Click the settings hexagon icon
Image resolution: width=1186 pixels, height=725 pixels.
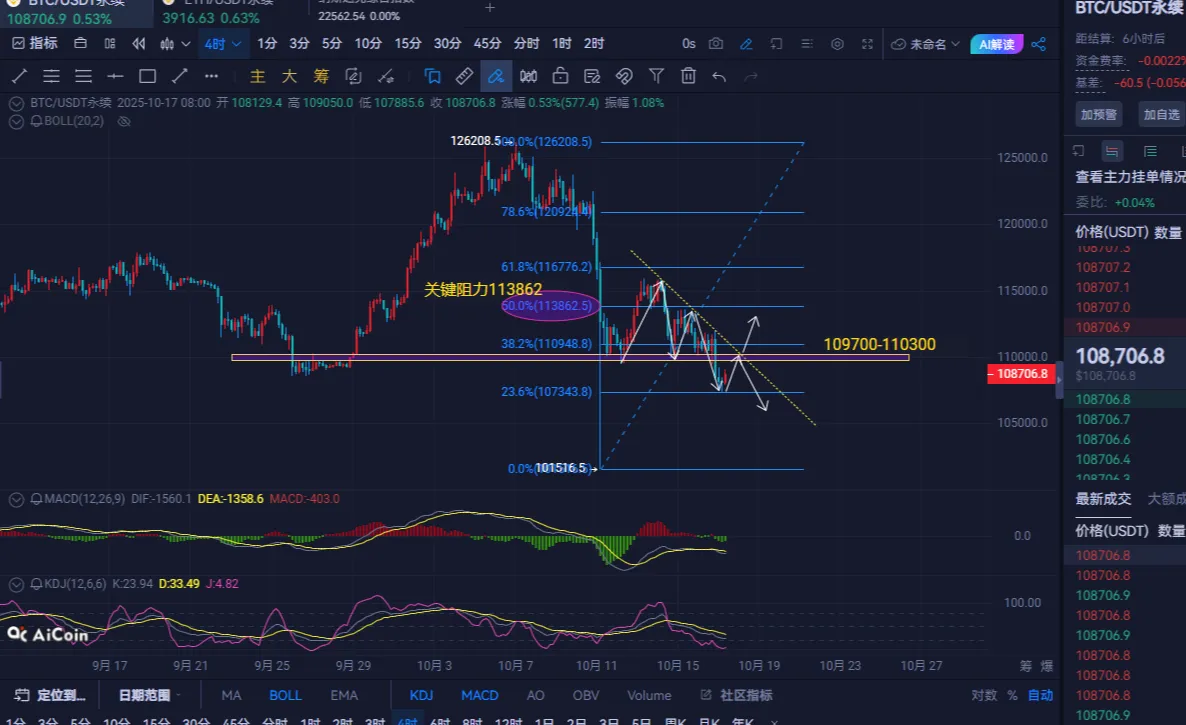tap(837, 44)
